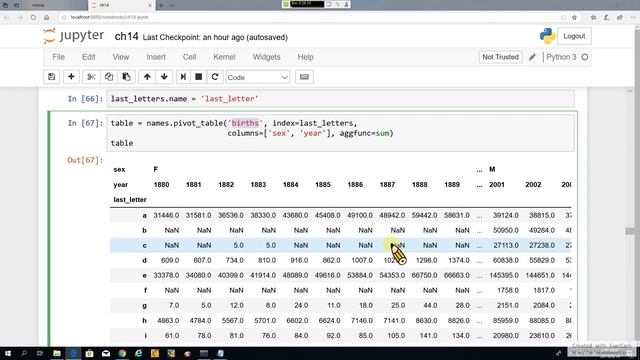Click the 609.0 cell in row d
Screen dimensions: 640x360
point(170,260)
